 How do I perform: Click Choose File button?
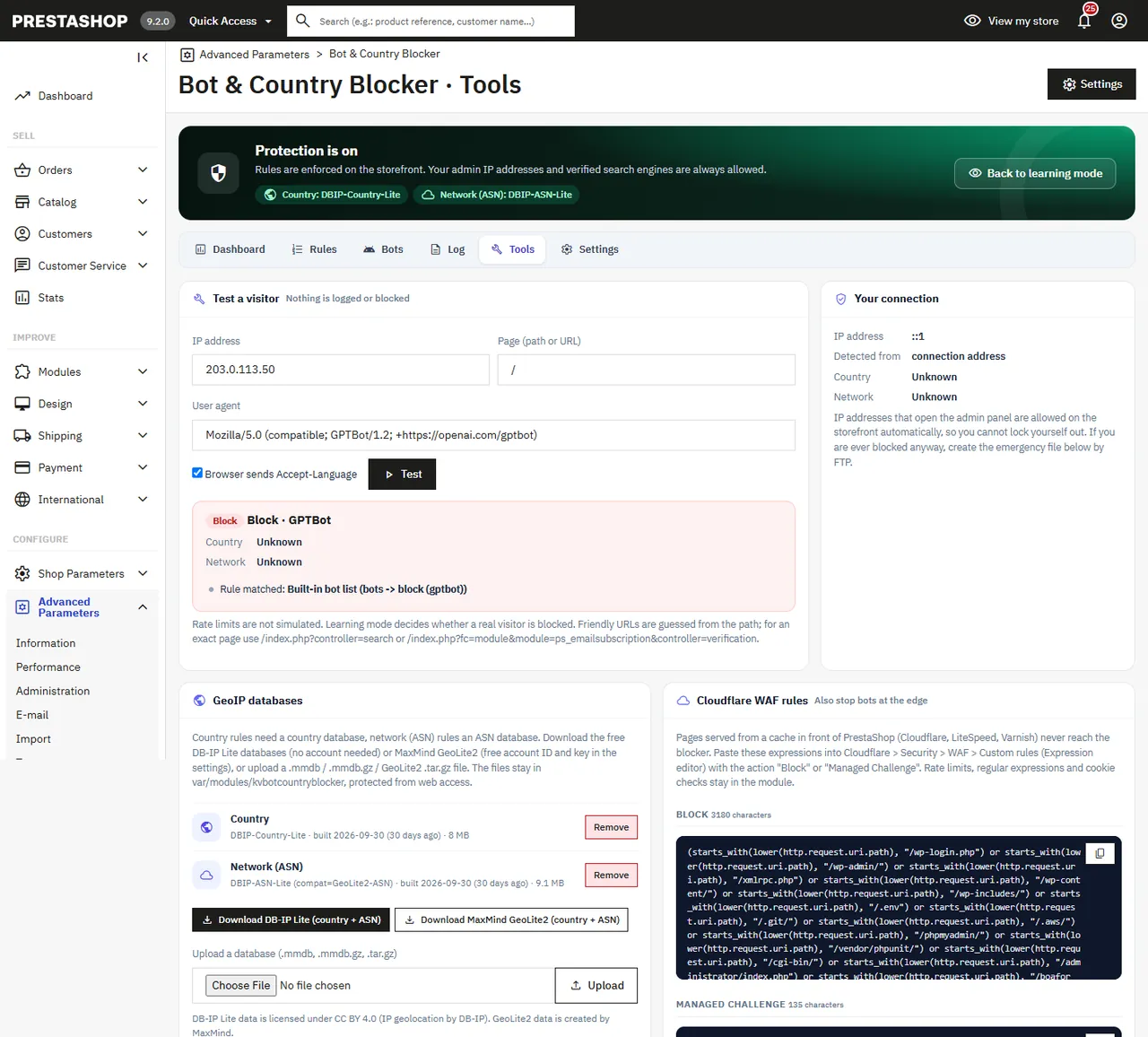click(x=241, y=985)
